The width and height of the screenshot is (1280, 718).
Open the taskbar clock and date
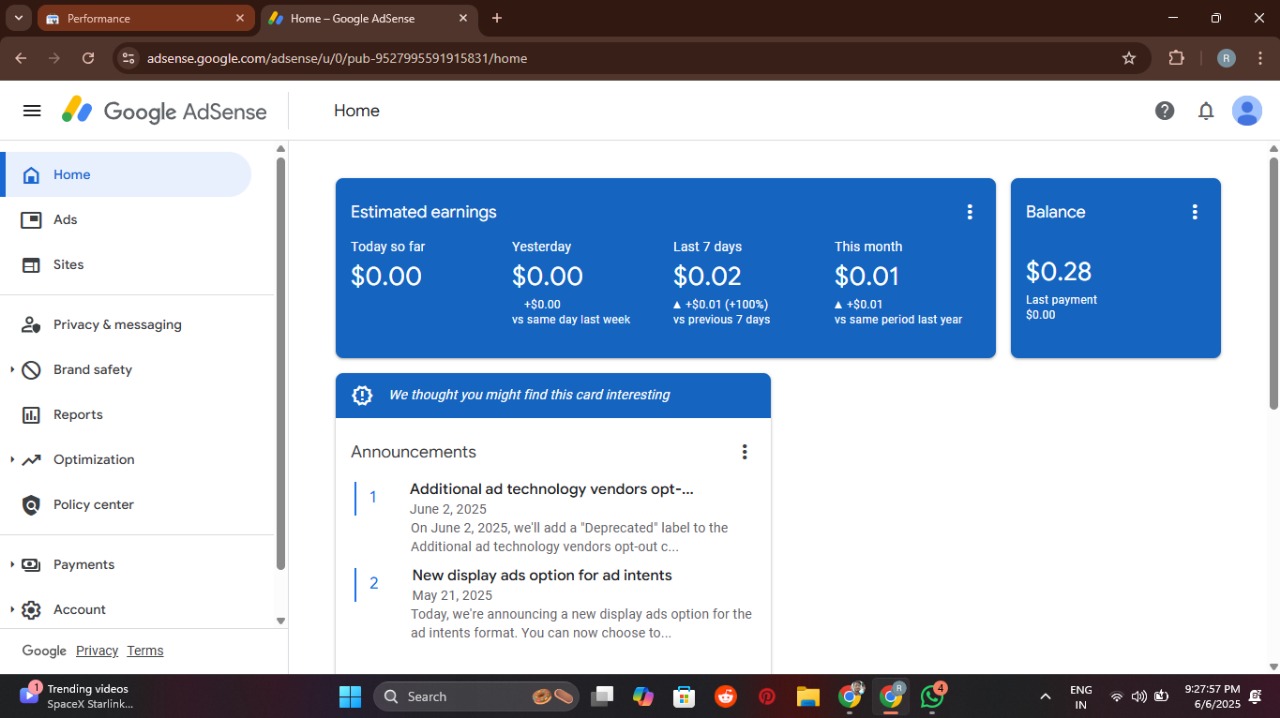[x=1212, y=696]
